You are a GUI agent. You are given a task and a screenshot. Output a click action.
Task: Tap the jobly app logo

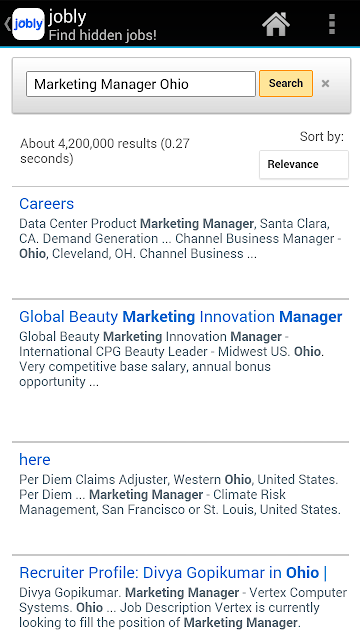tap(28, 24)
